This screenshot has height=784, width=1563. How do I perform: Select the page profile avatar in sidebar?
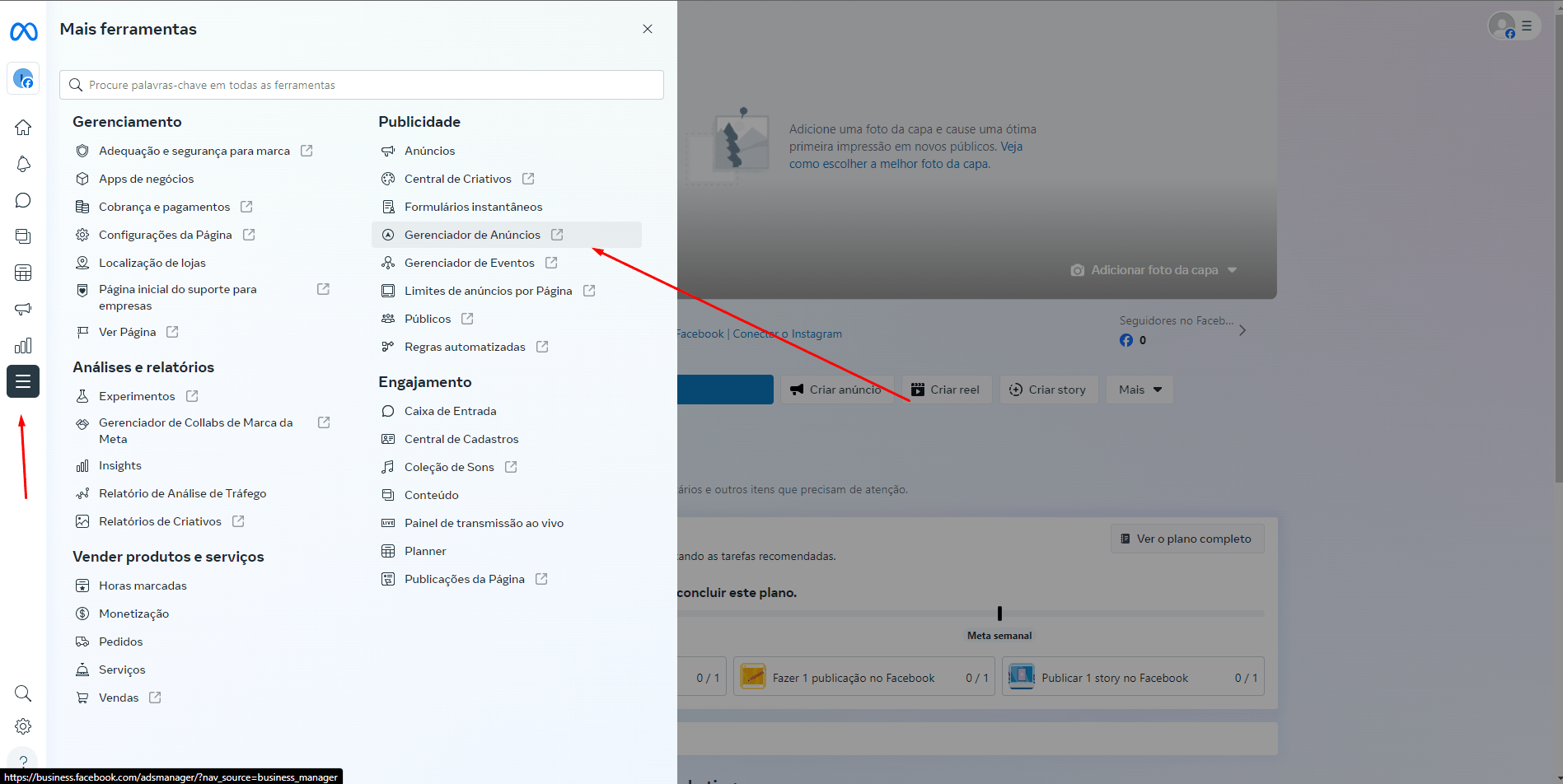click(x=23, y=78)
